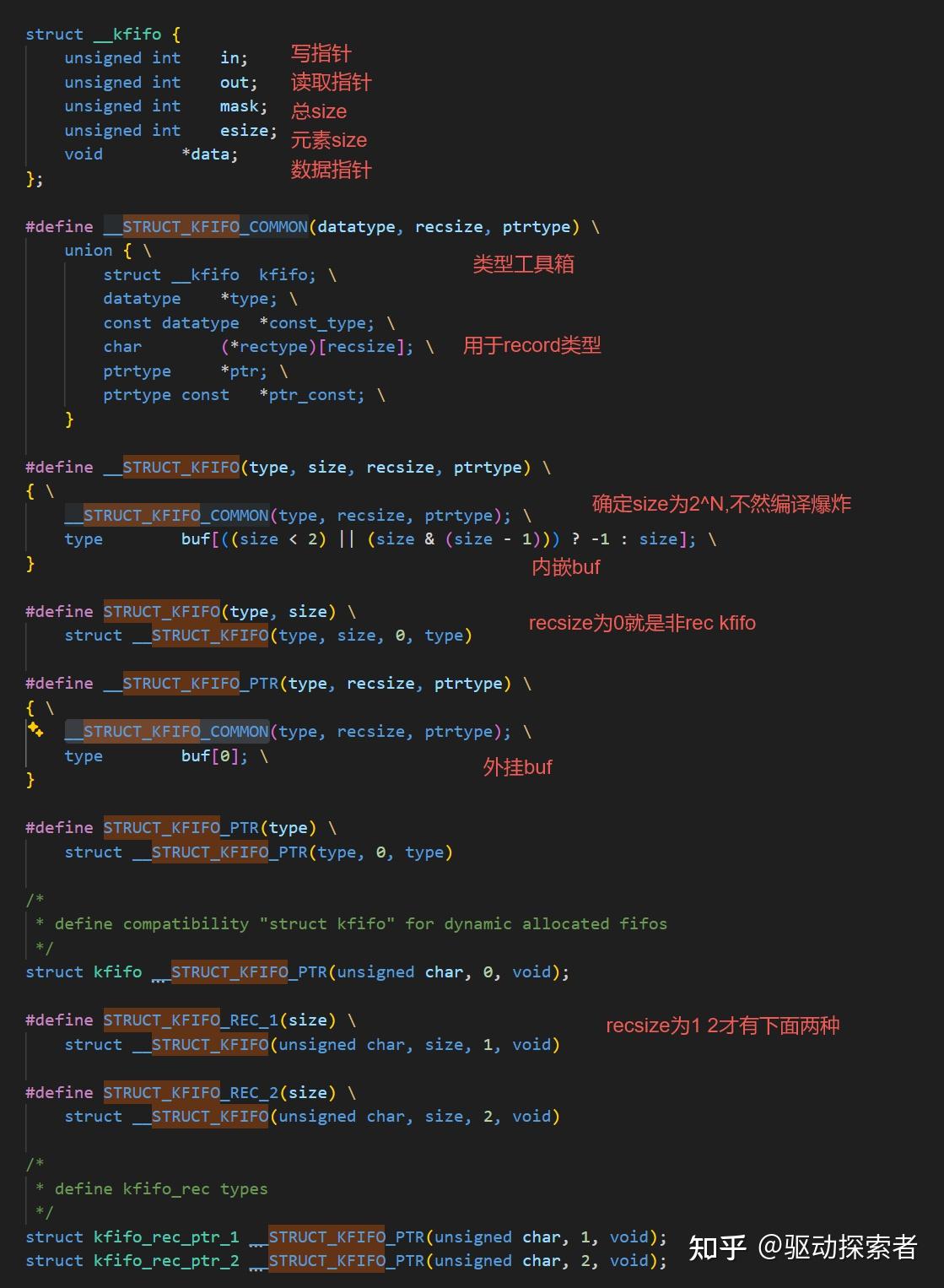Viewport: 944px width, 1288px height.
Task: Click the "buf[0];" declaration
Action: [x=215, y=756]
